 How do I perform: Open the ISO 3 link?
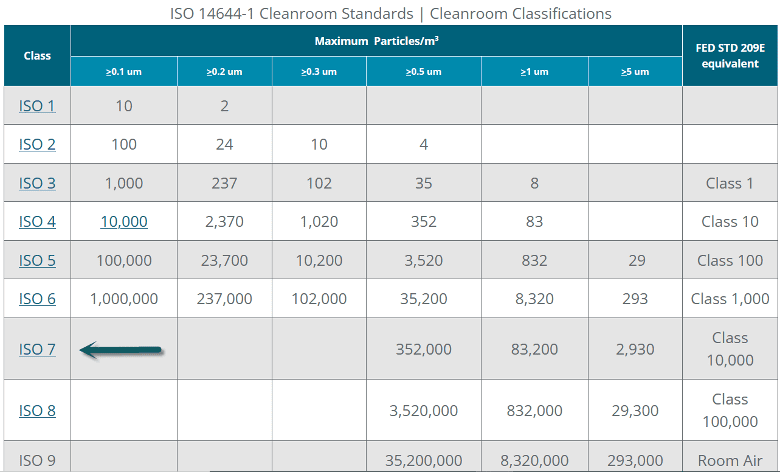pyautogui.click(x=37, y=183)
